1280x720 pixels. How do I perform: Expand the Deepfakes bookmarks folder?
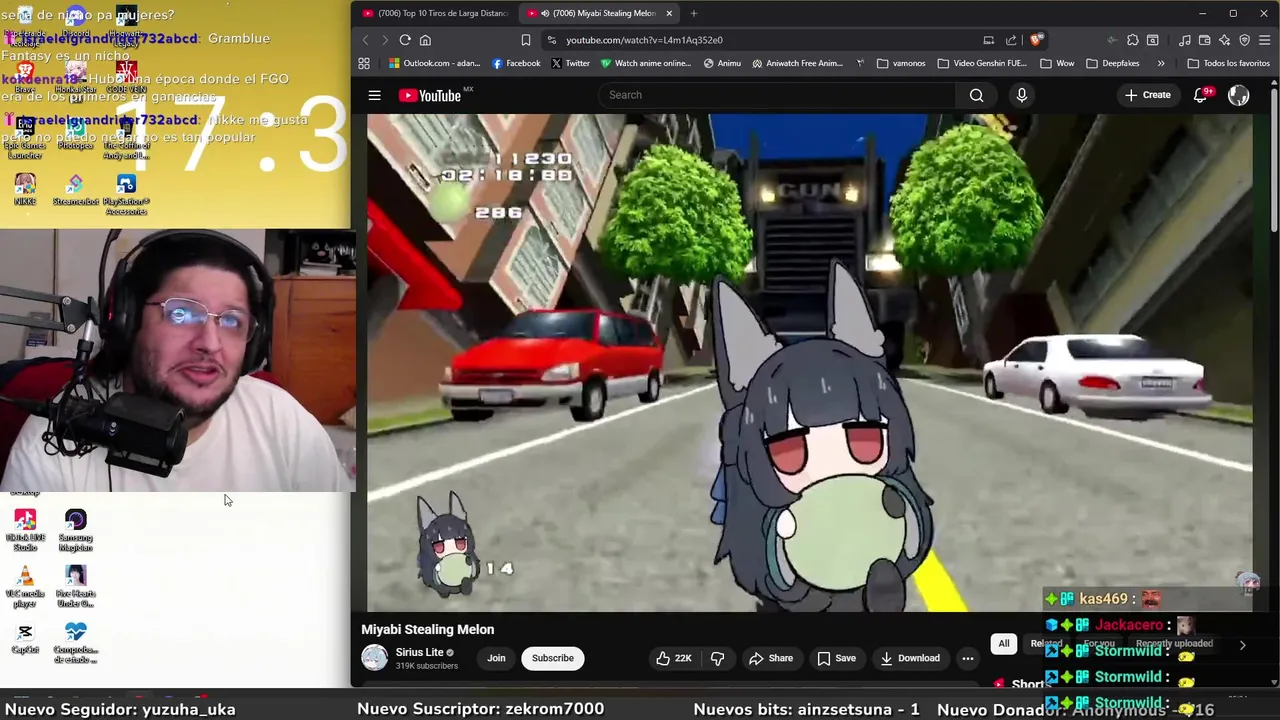pos(1112,63)
